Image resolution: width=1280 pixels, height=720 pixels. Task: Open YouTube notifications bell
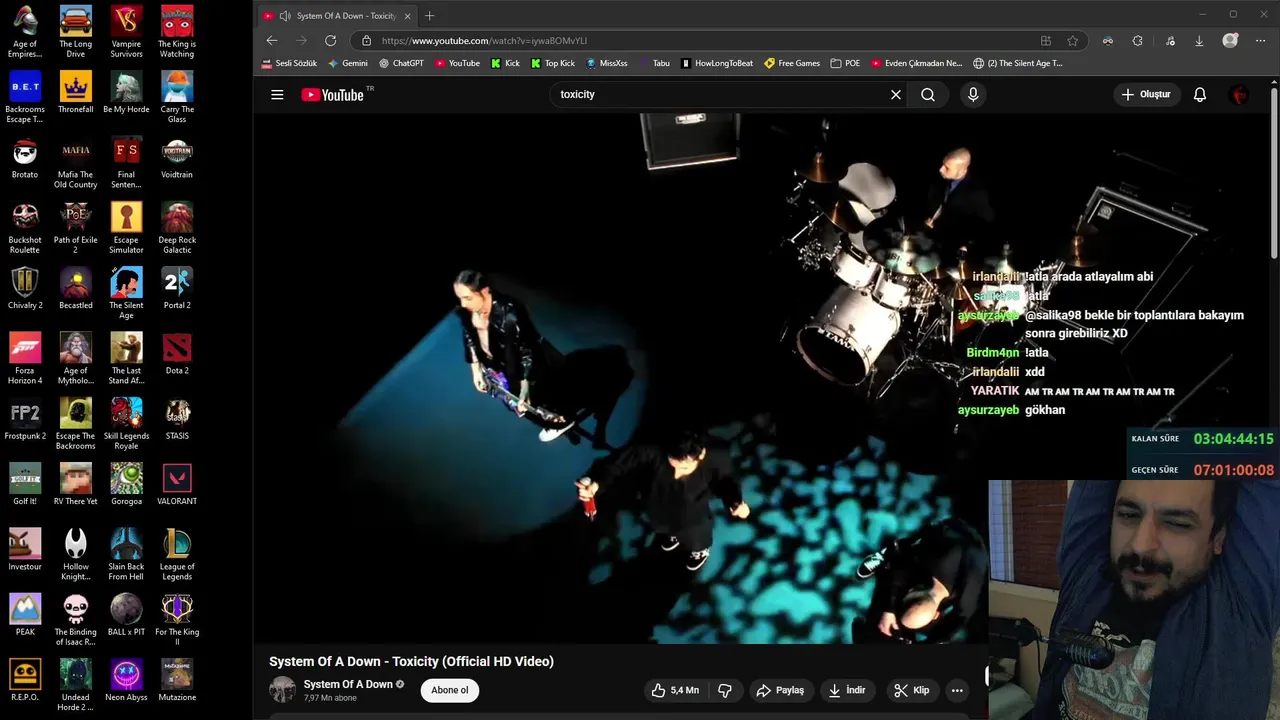(1200, 95)
